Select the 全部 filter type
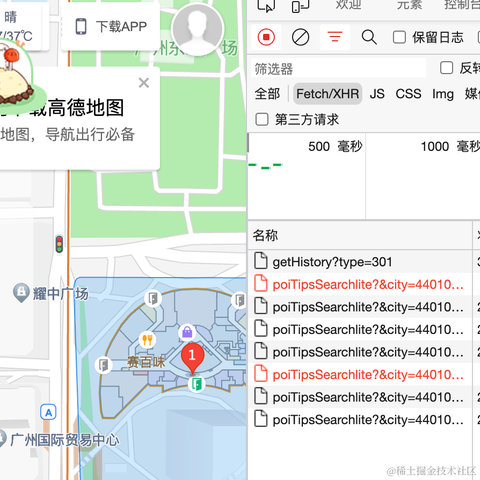The width and height of the screenshot is (480, 480). coord(267,94)
